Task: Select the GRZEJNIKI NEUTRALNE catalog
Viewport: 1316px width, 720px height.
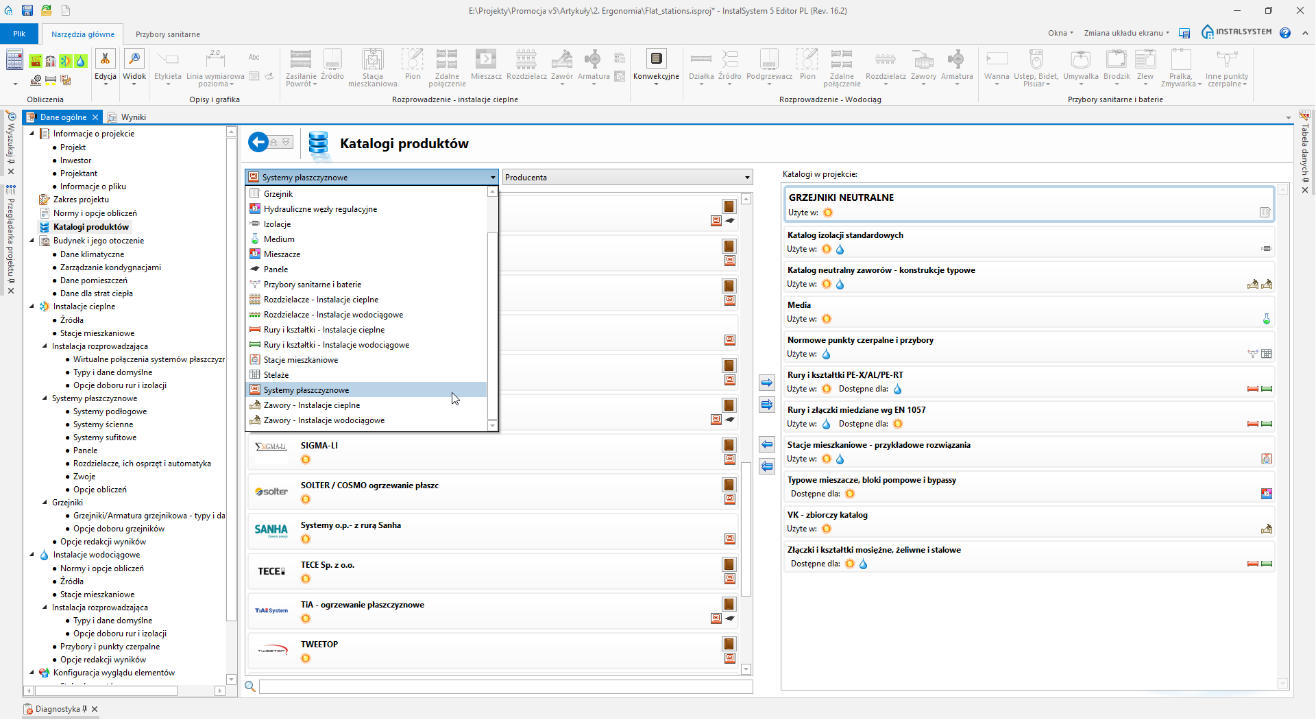Action: click(1029, 204)
